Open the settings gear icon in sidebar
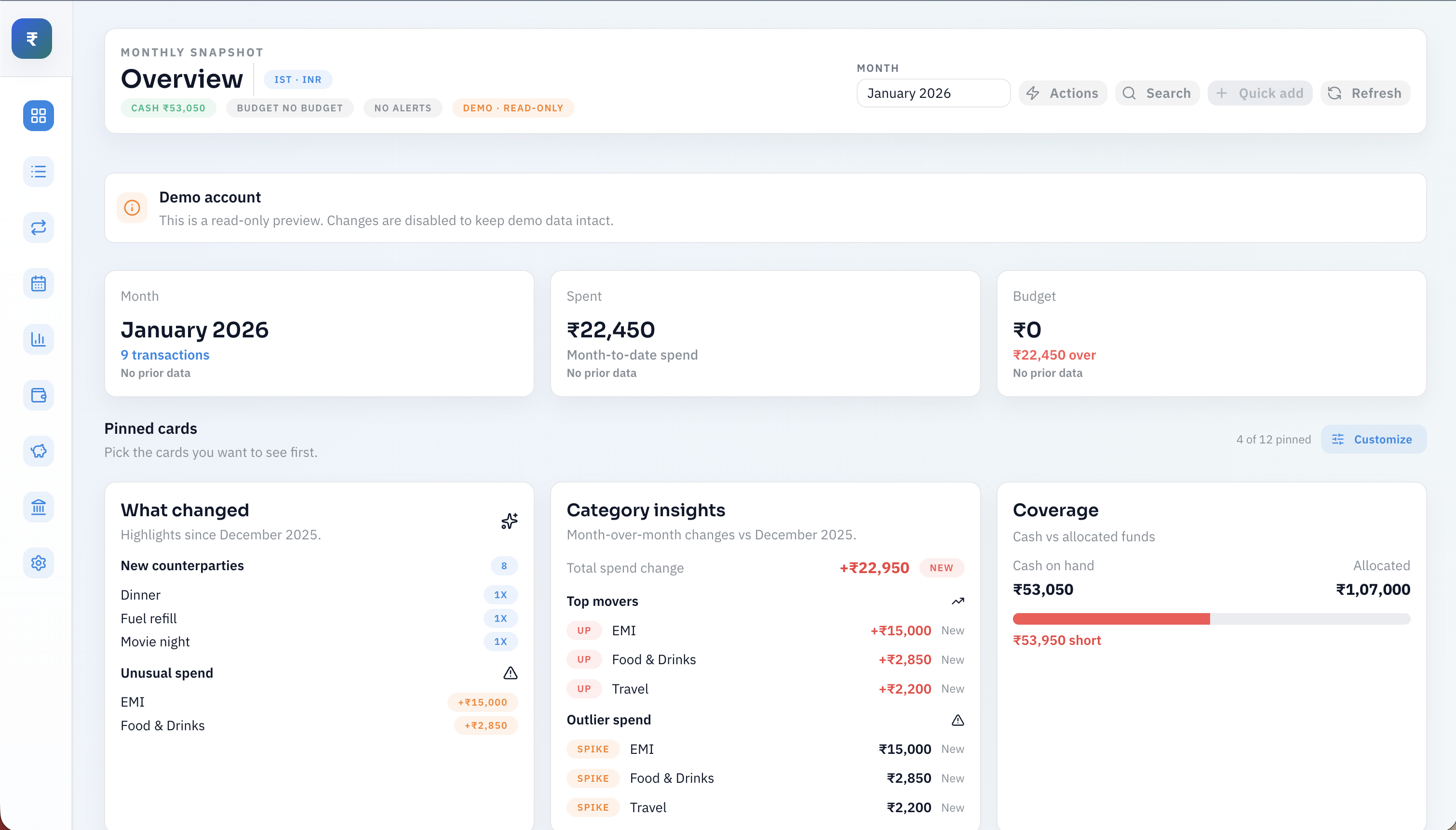Viewport: 1456px width, 830px height. click(38, 562)
